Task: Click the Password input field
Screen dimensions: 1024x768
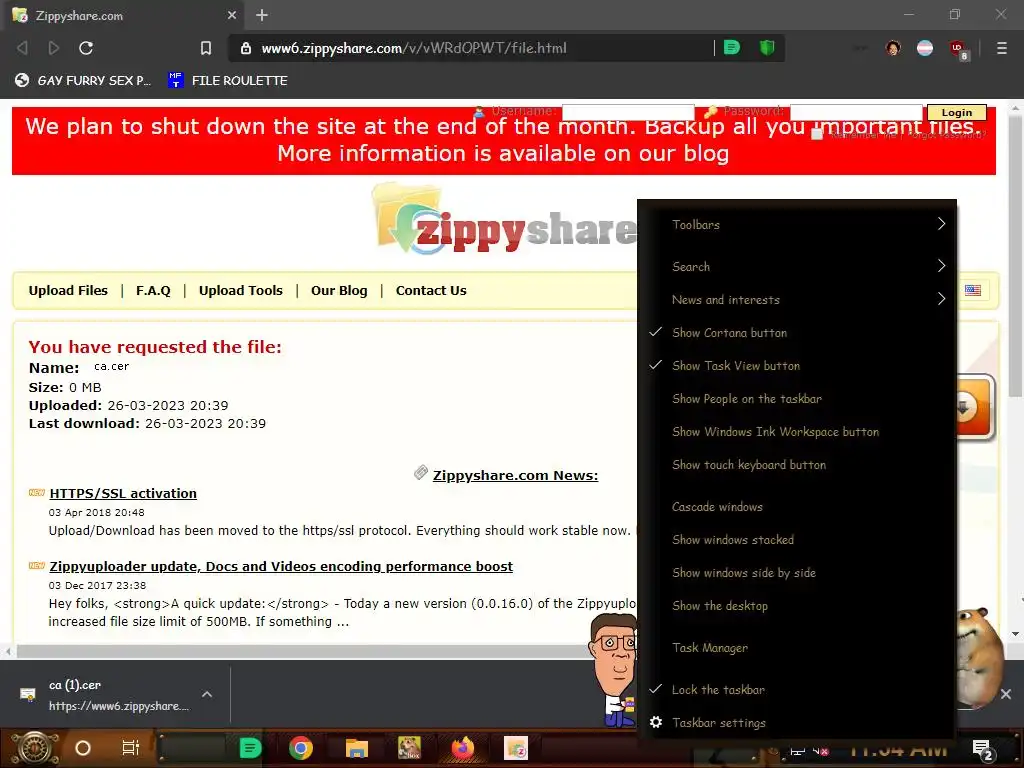Action: (856, 112)
